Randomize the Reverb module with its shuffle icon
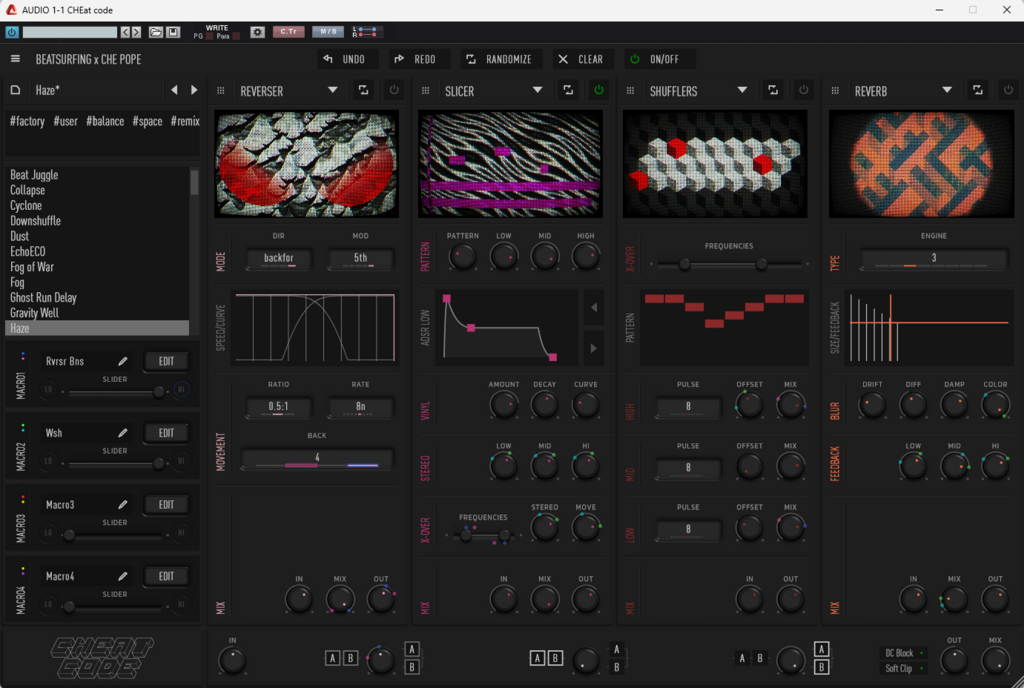Image resolution: width=1024 pixels, height=688 pixels. pyautogui.click(x=978, y=90)
